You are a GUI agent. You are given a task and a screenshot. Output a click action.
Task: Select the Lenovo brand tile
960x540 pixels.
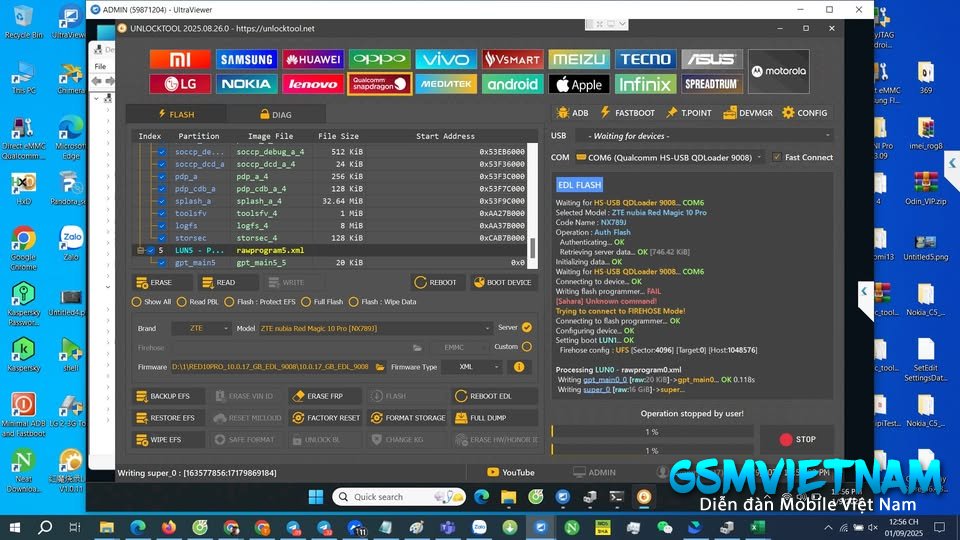point(313,84)
